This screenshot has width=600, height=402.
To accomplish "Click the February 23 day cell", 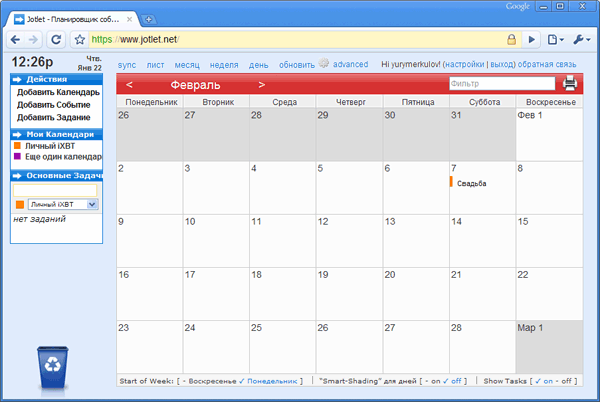I will coord(150,347).
